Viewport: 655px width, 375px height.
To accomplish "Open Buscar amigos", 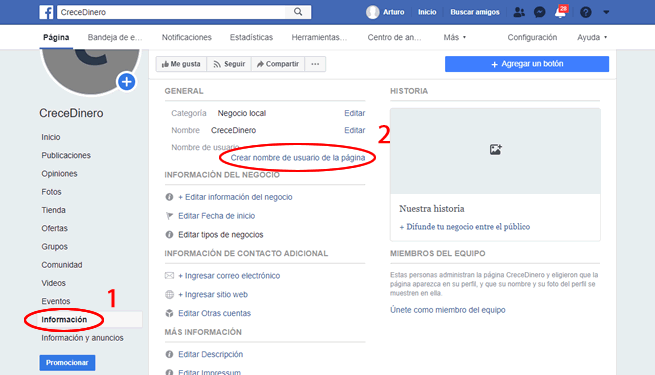I will [475, 12].
